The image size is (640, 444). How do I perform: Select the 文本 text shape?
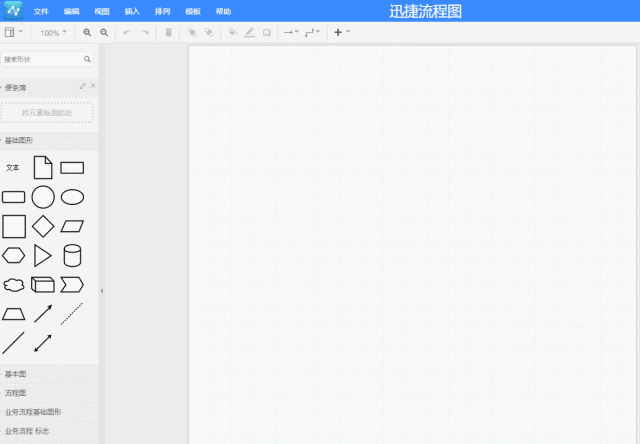click(13, 168)
